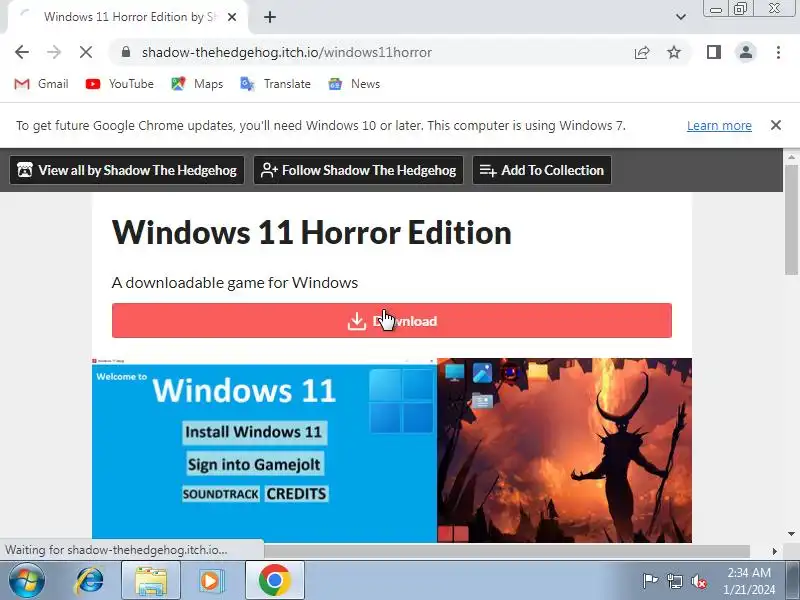Open the Windows Start menu
The height and width of the screenshot is (600, 800).
point(26,581)
